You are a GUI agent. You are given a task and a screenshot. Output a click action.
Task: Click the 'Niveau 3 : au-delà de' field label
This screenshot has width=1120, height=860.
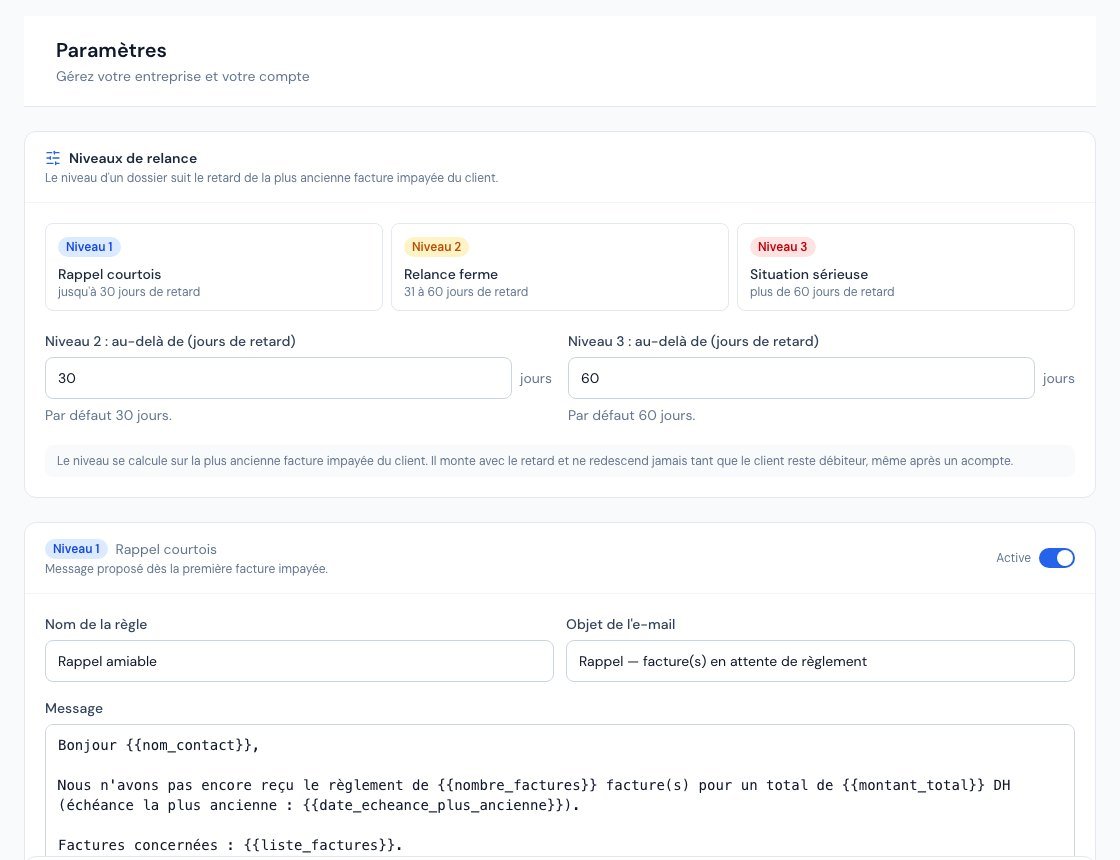tap(693, 341)
